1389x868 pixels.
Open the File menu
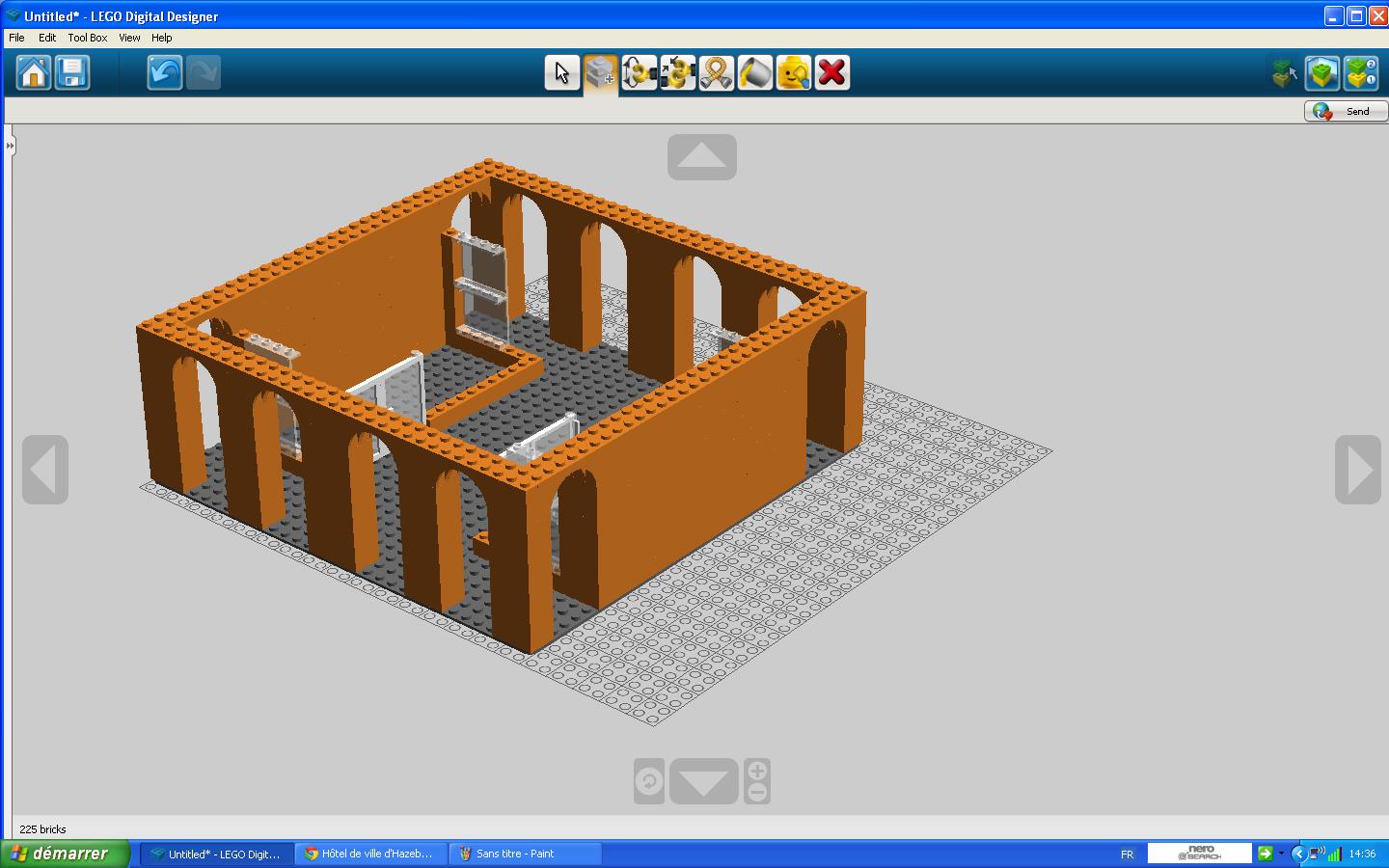coord(16,38)
